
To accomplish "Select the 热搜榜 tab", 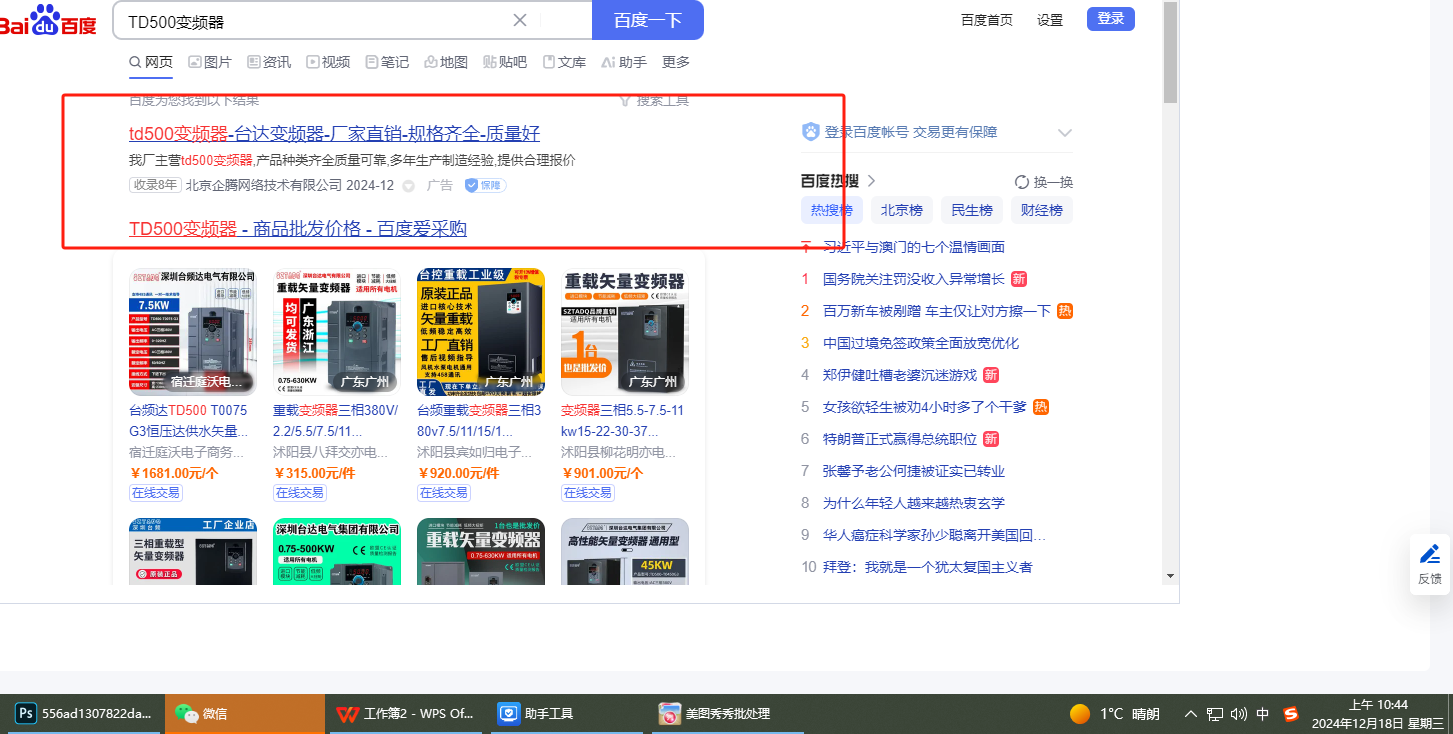I will click(832, 210).
